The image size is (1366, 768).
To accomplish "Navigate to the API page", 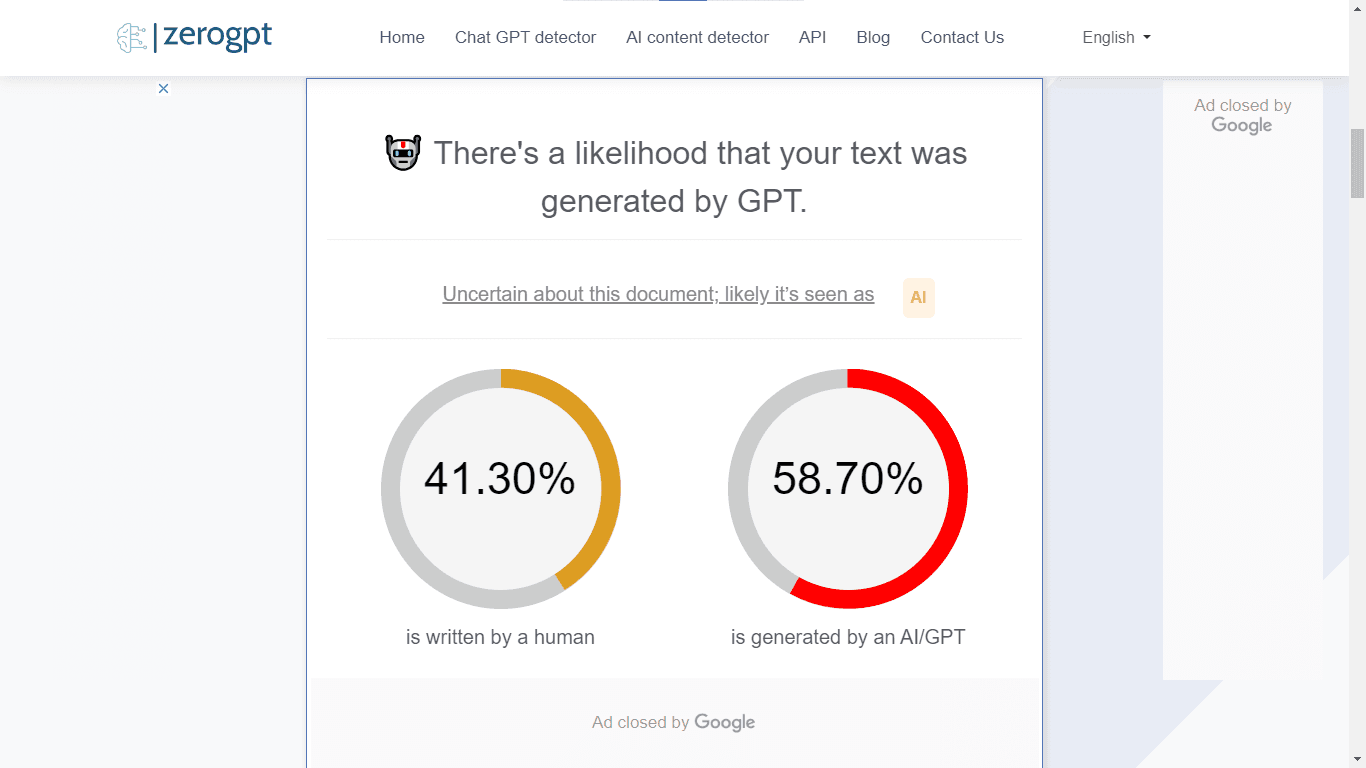I will 812,38.
